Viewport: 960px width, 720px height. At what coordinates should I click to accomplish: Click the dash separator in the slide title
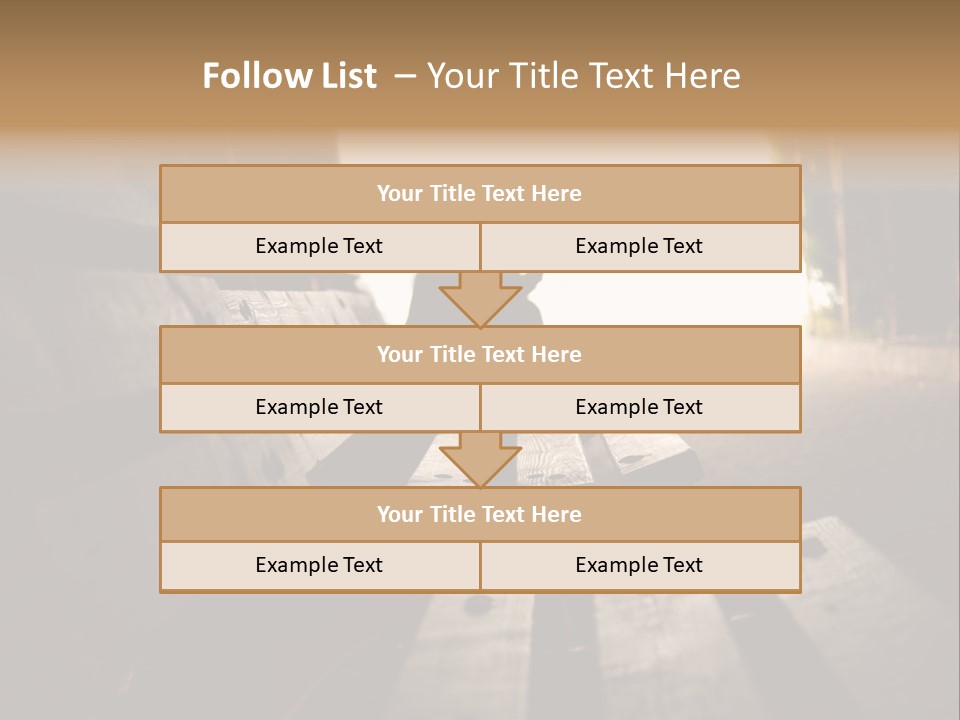click(x=405, y=77)
